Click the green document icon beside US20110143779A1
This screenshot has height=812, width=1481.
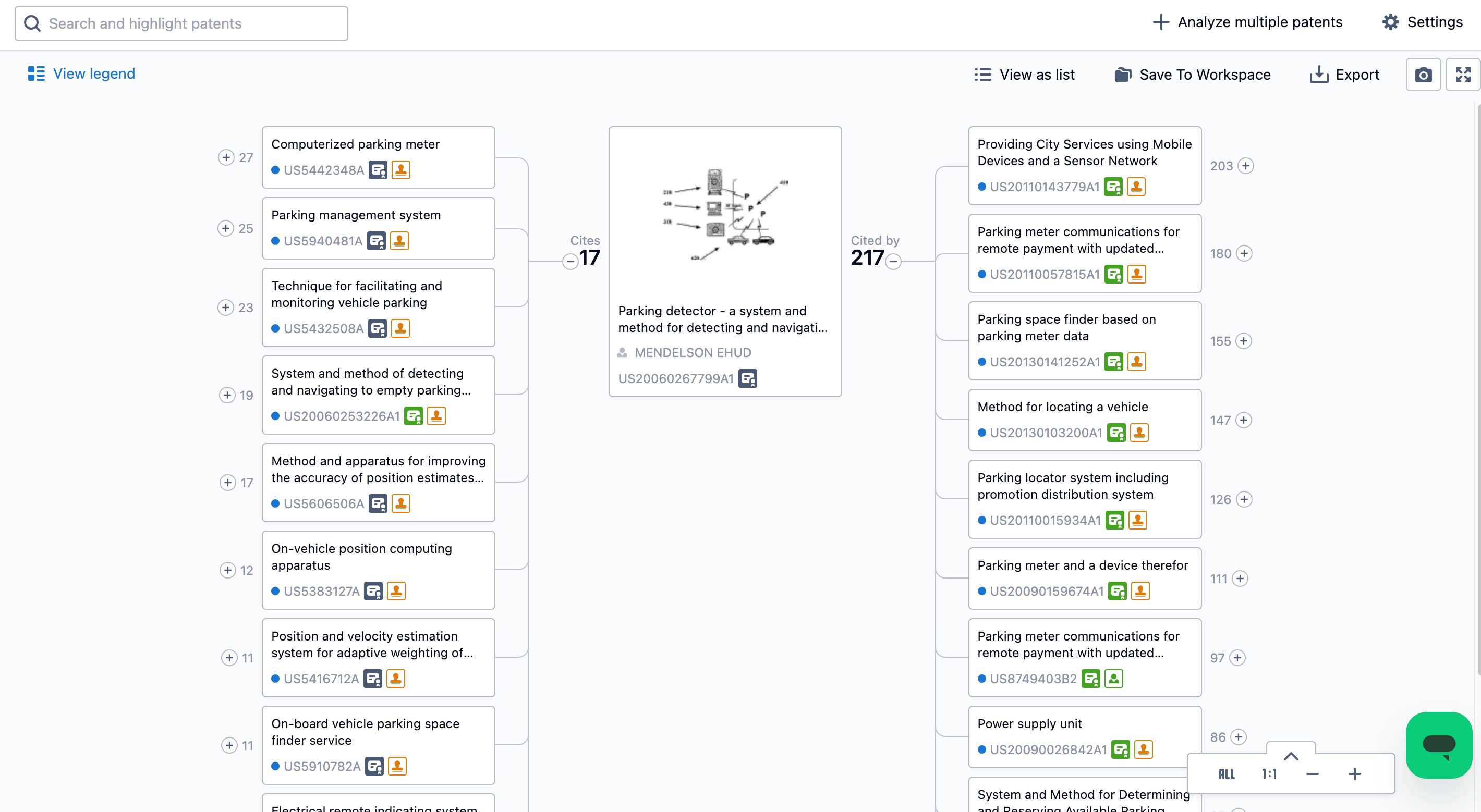1113,187
